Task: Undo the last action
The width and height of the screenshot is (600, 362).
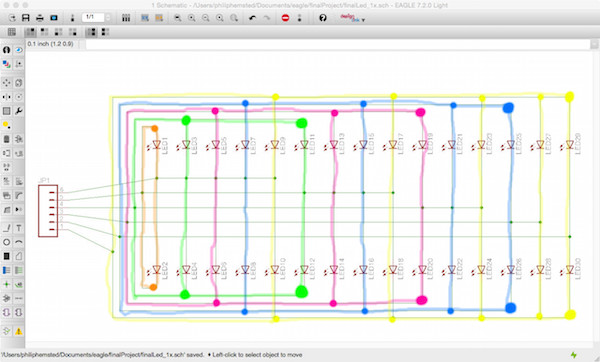Action: point(252,18)
